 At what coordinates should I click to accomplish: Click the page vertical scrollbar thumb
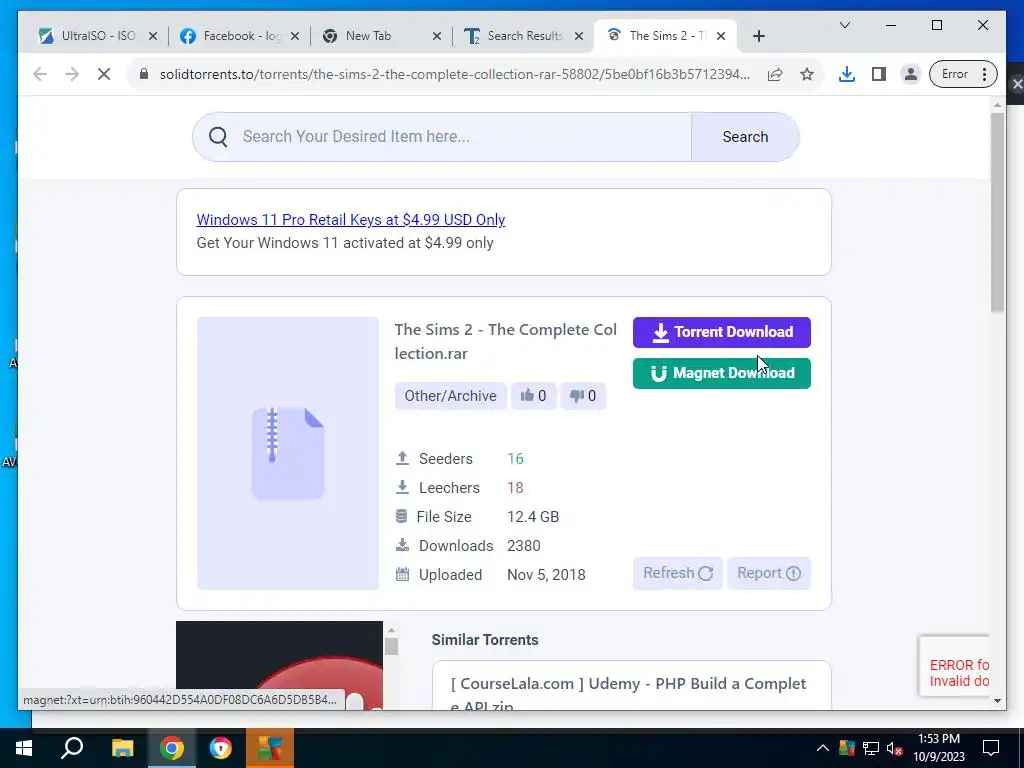tap(997, 212)
